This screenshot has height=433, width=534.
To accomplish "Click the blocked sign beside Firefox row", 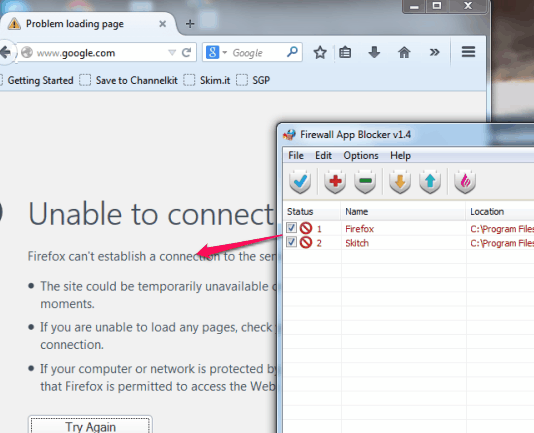I will pyautogui.click(x=306, y=228).
